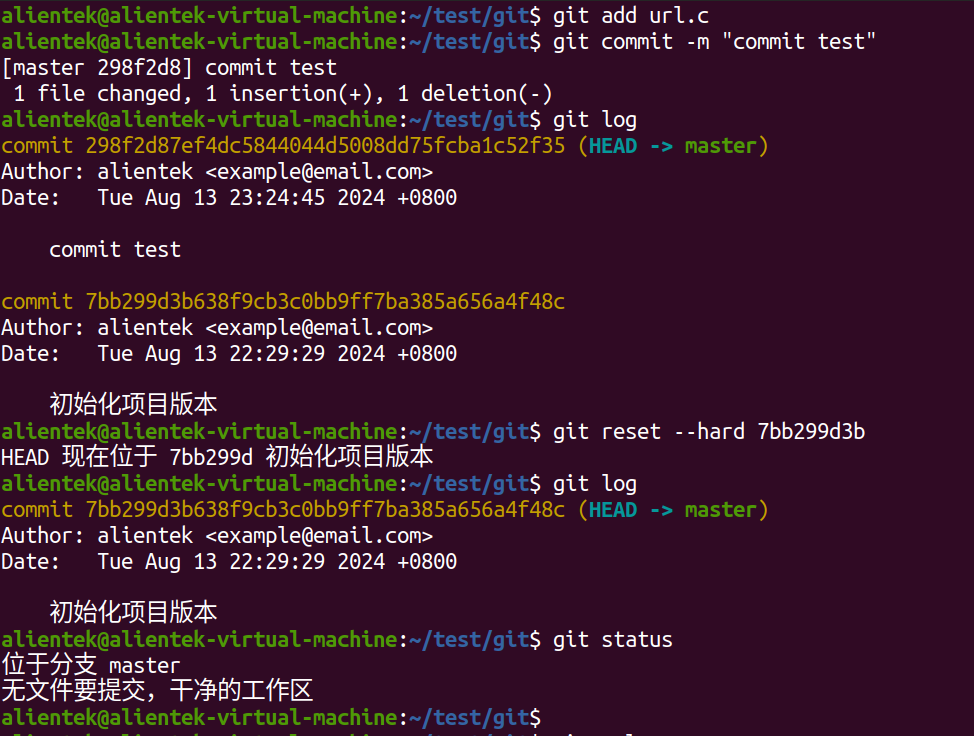974x736 pixels.
Task: Click the "无文件要提交，干净的工作区" message
Action: click(x=157, y=691)
